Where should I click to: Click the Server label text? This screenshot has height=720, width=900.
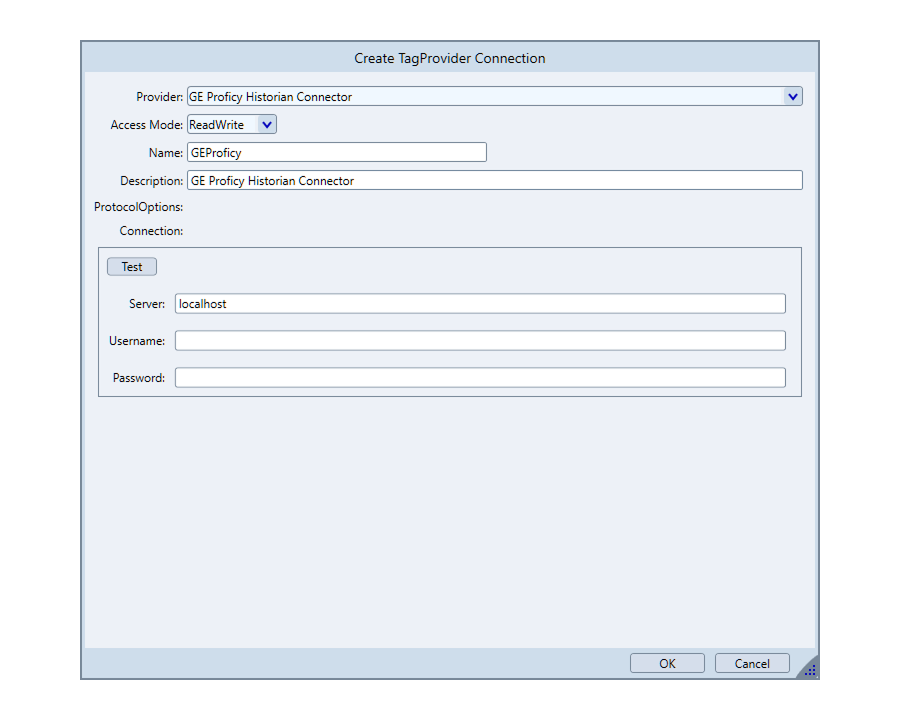(147, 304)
